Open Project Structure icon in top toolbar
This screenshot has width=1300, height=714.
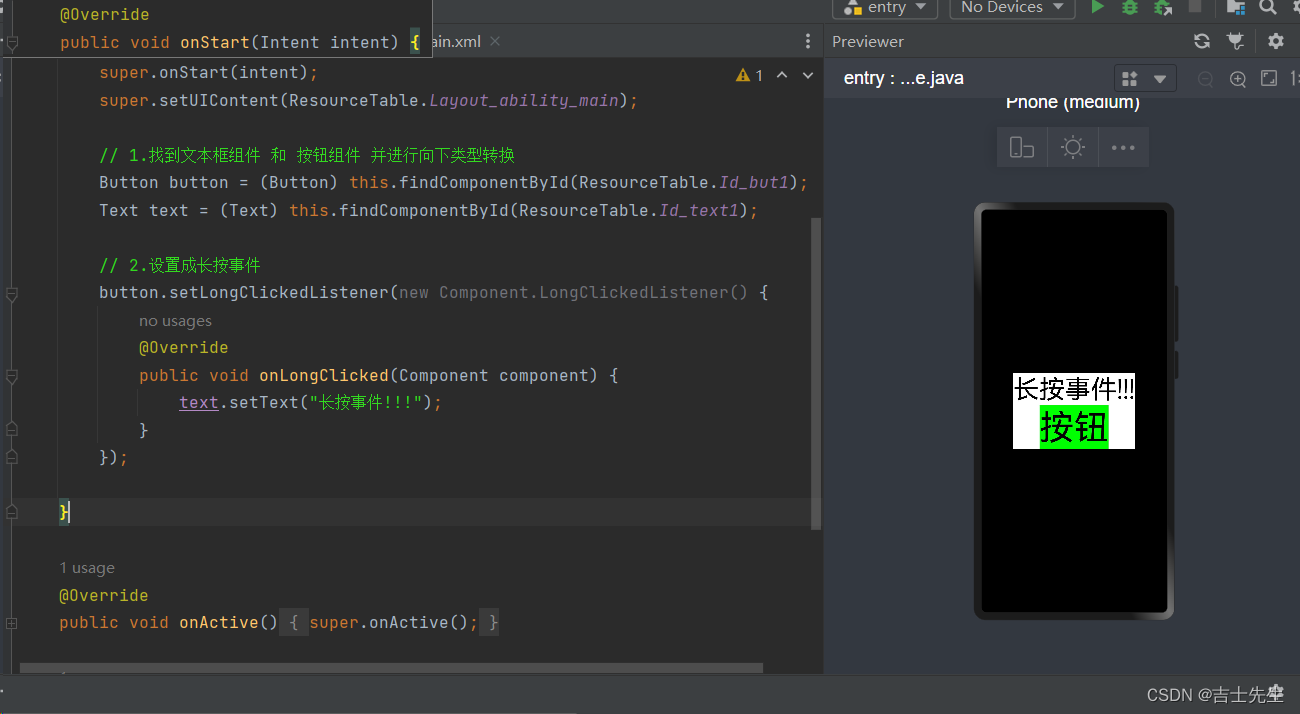click(1236, 7)
